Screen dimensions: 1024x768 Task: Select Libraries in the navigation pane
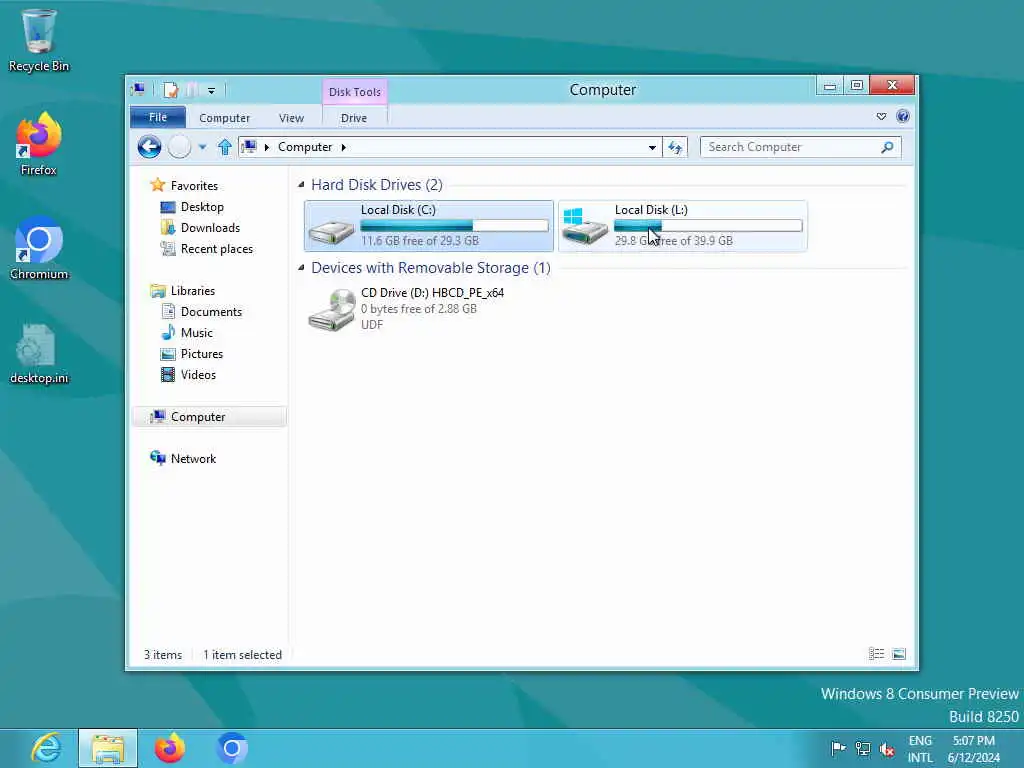click(193, 291)
